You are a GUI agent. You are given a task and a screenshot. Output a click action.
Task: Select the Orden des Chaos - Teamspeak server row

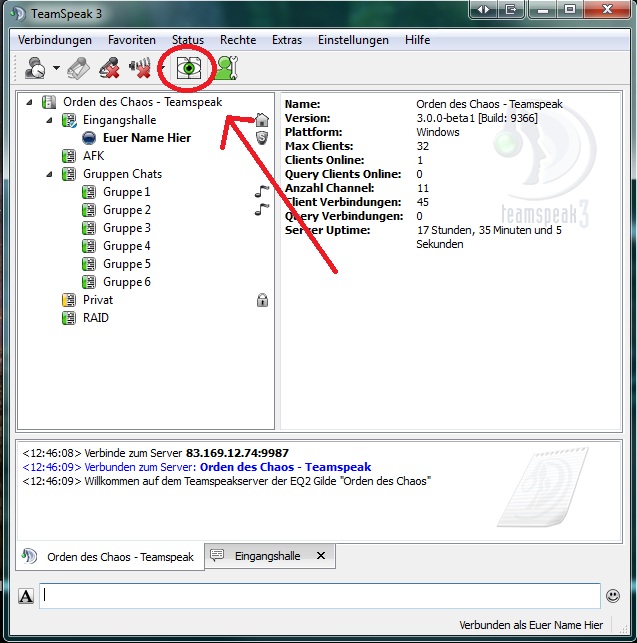click(x=142, y=102)
